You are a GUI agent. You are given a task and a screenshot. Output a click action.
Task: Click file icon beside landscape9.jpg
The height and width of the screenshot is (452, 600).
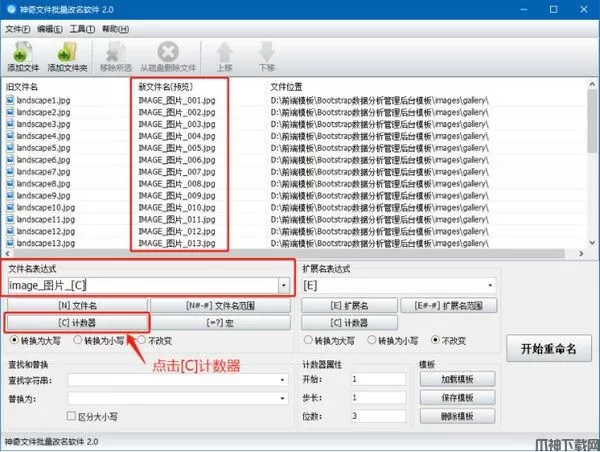(x=10, y=196)
